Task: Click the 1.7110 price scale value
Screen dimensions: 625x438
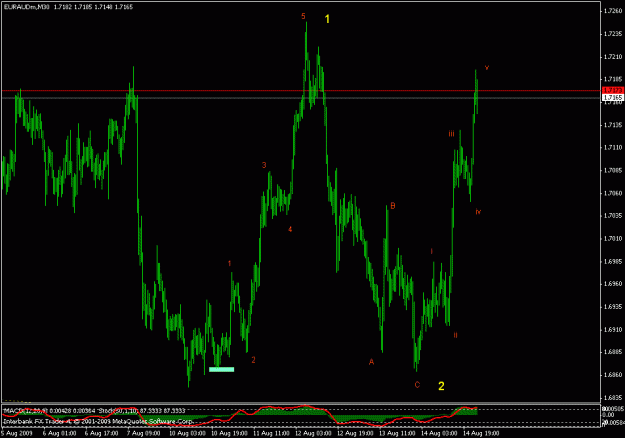Action: pos(613,147)
